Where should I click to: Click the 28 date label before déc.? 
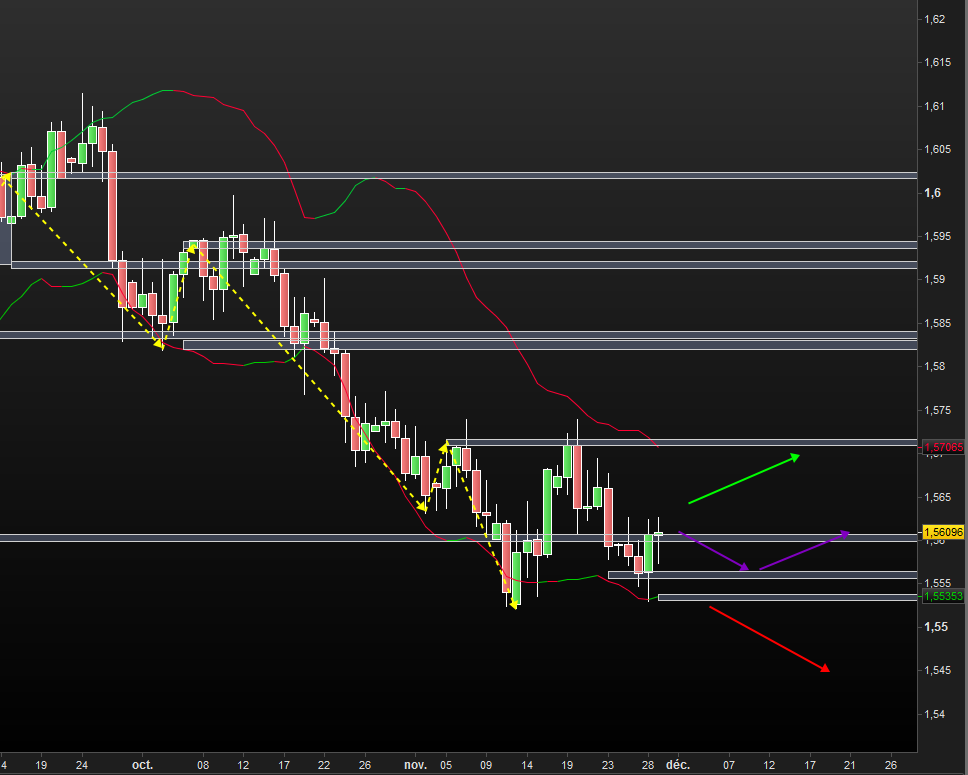click(648, 765)
